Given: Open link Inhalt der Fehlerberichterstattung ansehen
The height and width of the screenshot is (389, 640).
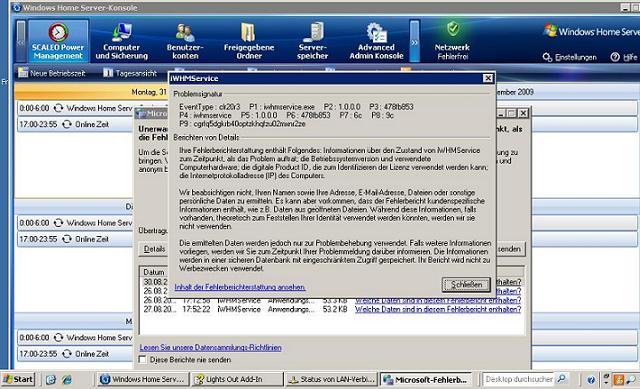Looking at the screenshot, I should tap(240, 287).
